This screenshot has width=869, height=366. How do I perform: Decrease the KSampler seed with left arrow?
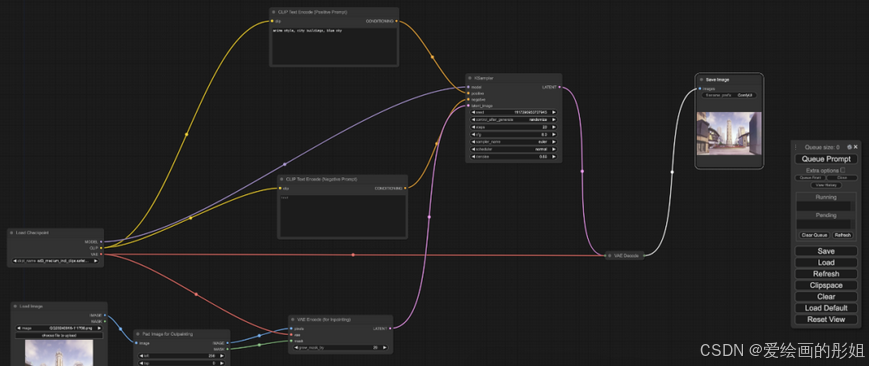474,112
